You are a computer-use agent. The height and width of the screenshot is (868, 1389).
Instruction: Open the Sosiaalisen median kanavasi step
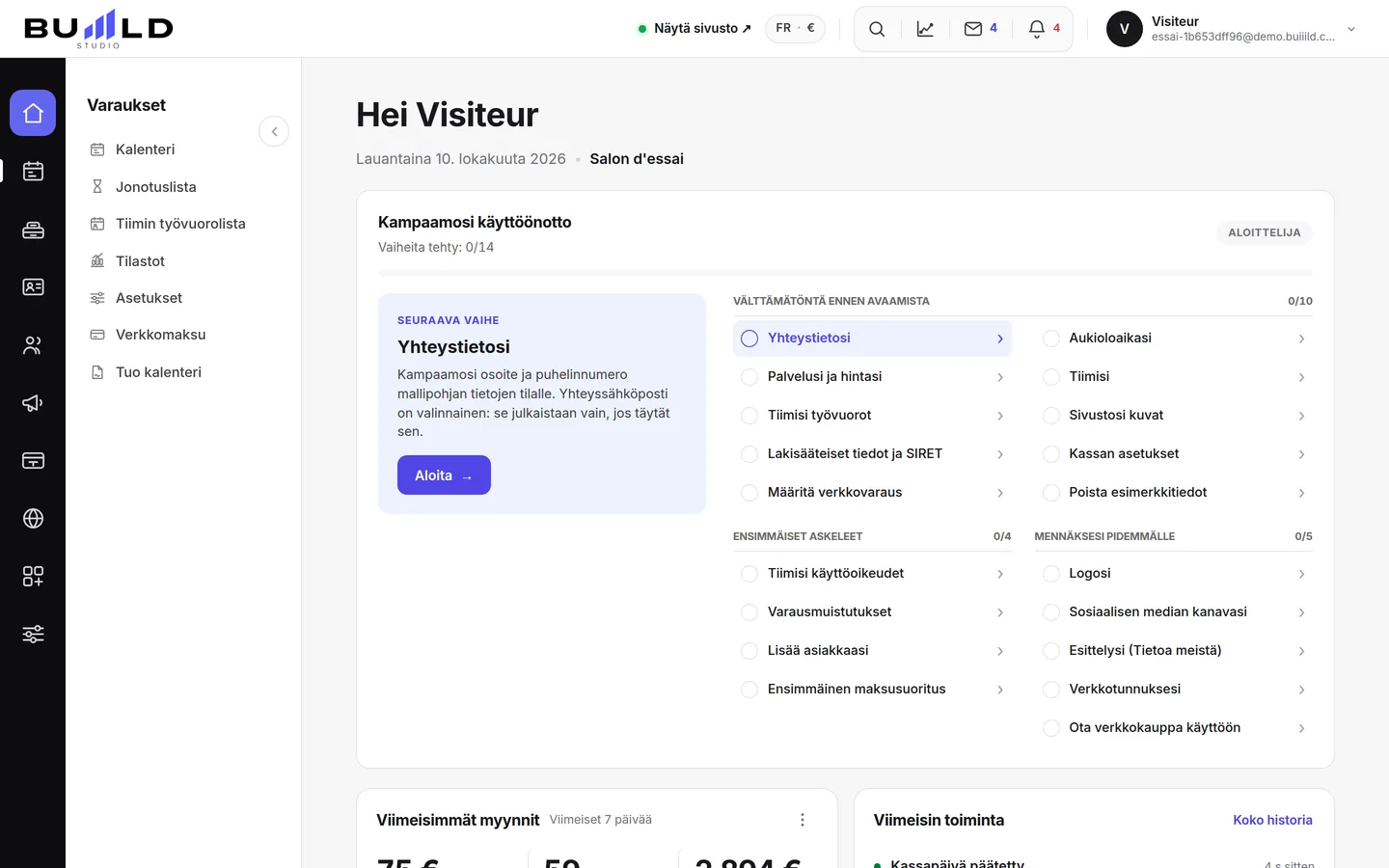coord(1173,612)
